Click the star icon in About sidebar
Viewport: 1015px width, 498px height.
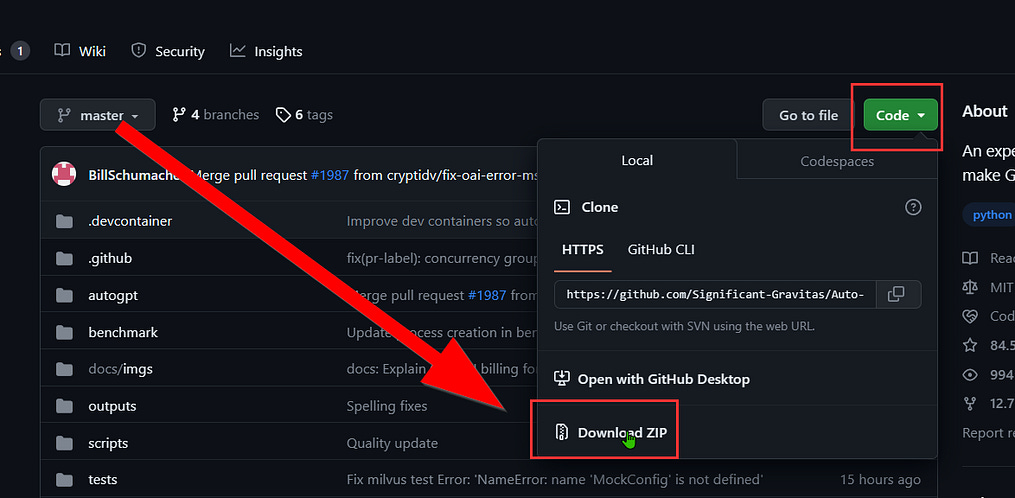(970, 345)
